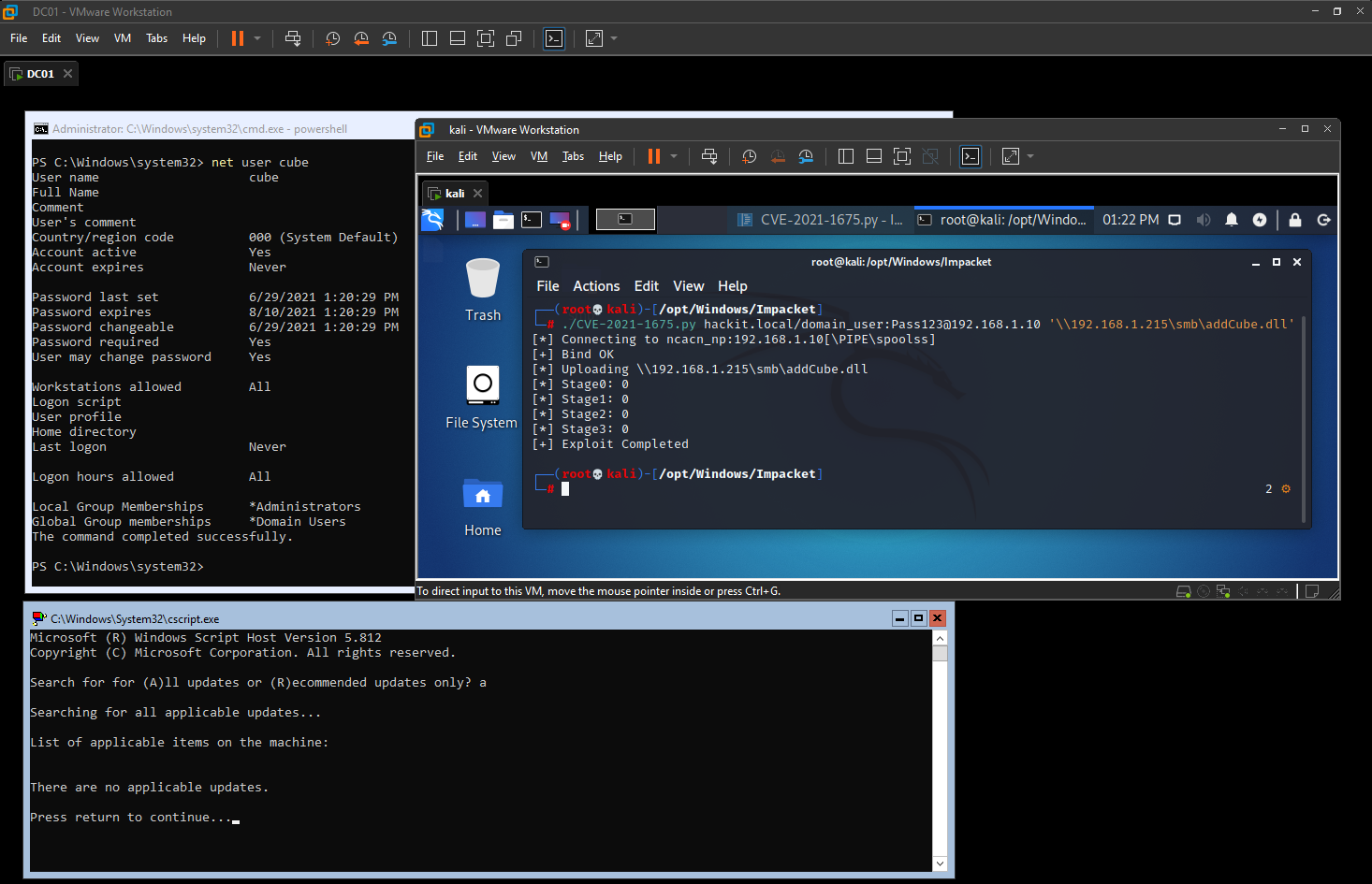Open the display settings icon in the Kali tray
This screenshot has height=884, width=1372.
pyautogui.click(x=1175, y=220)
